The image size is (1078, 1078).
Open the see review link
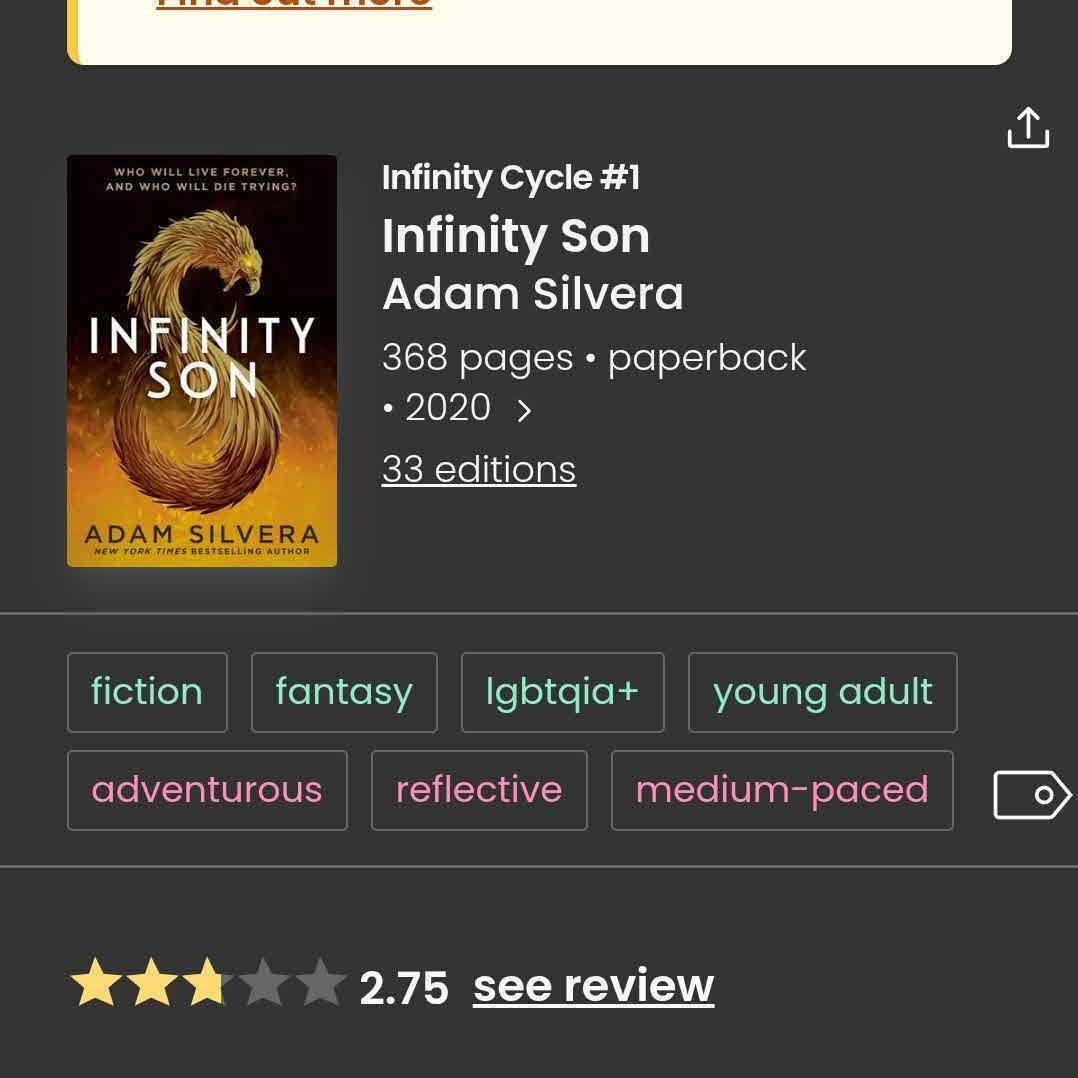(593, 986)
